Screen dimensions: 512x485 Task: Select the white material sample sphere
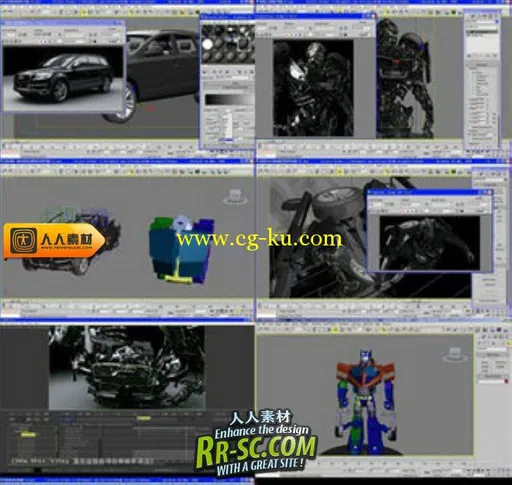[208, 44]
